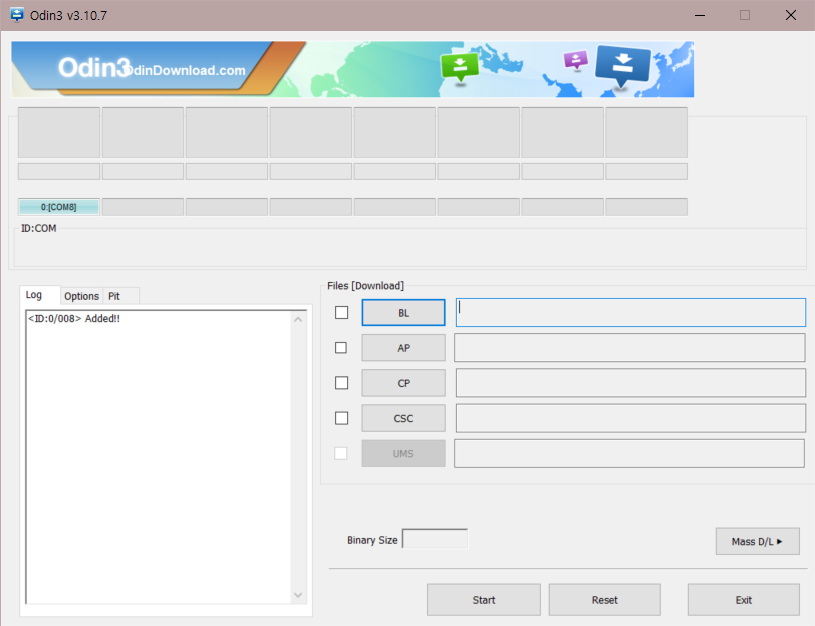
Task: Click the CSC file path field
Action: (x=630, y=418)
